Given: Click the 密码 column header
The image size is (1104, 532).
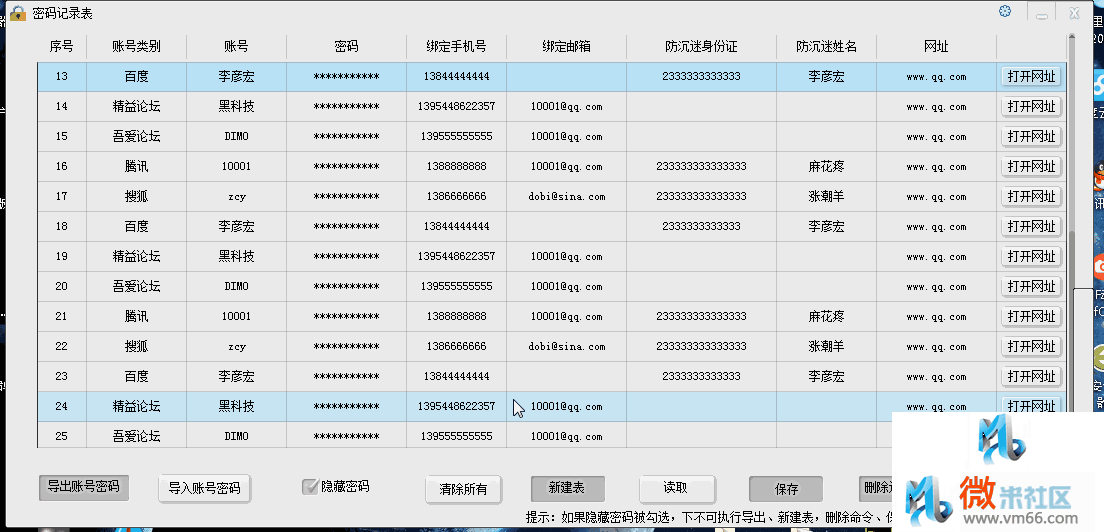Looking at the screenshot, I should pyautogui.click(x=346, y=47).
